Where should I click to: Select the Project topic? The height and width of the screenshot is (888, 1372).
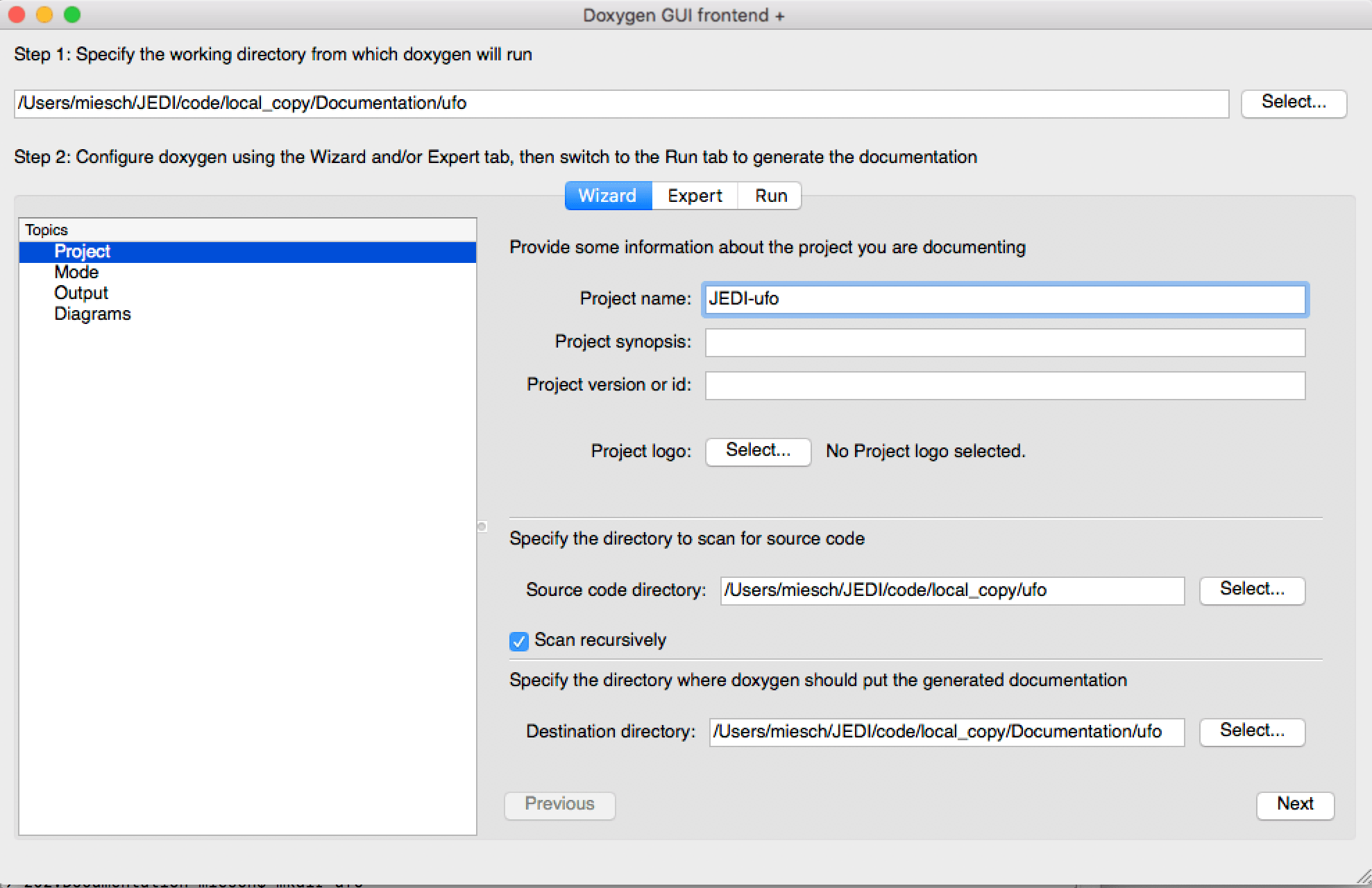[x=82, y=251]
